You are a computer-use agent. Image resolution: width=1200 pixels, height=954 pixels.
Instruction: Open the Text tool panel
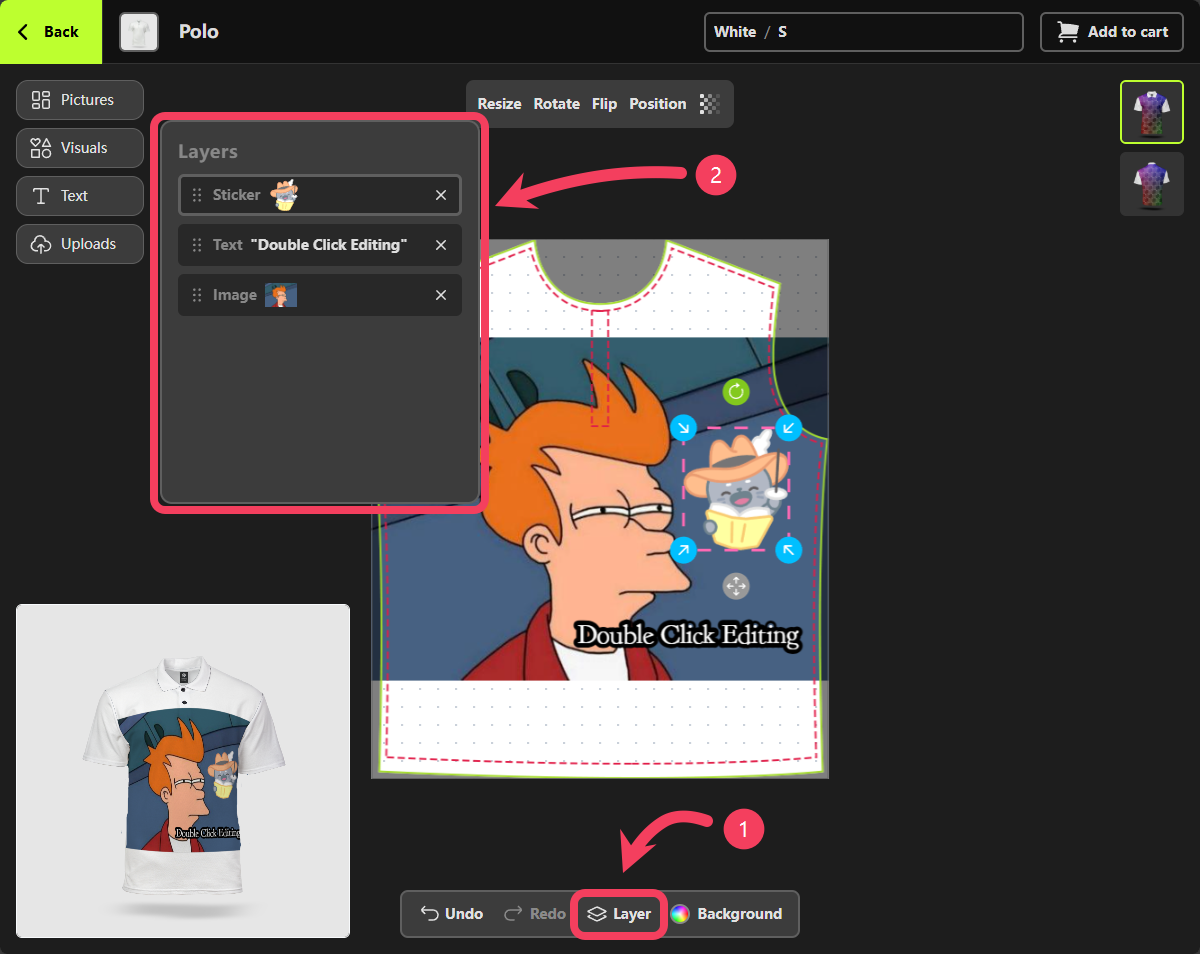(x=80, y=196)
